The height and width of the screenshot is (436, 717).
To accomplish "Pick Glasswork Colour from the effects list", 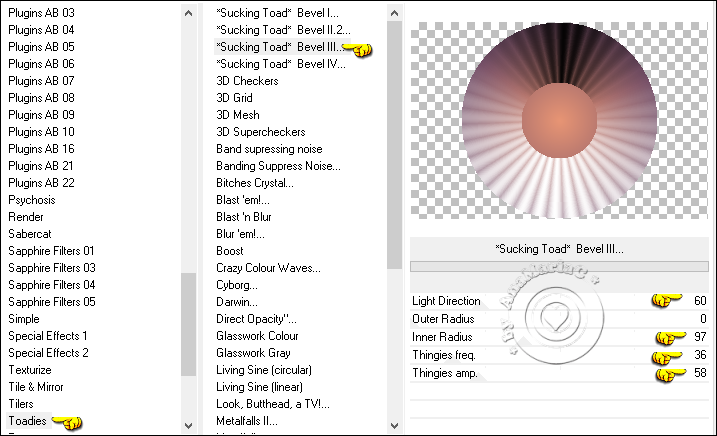I will (x=257, y=336).
